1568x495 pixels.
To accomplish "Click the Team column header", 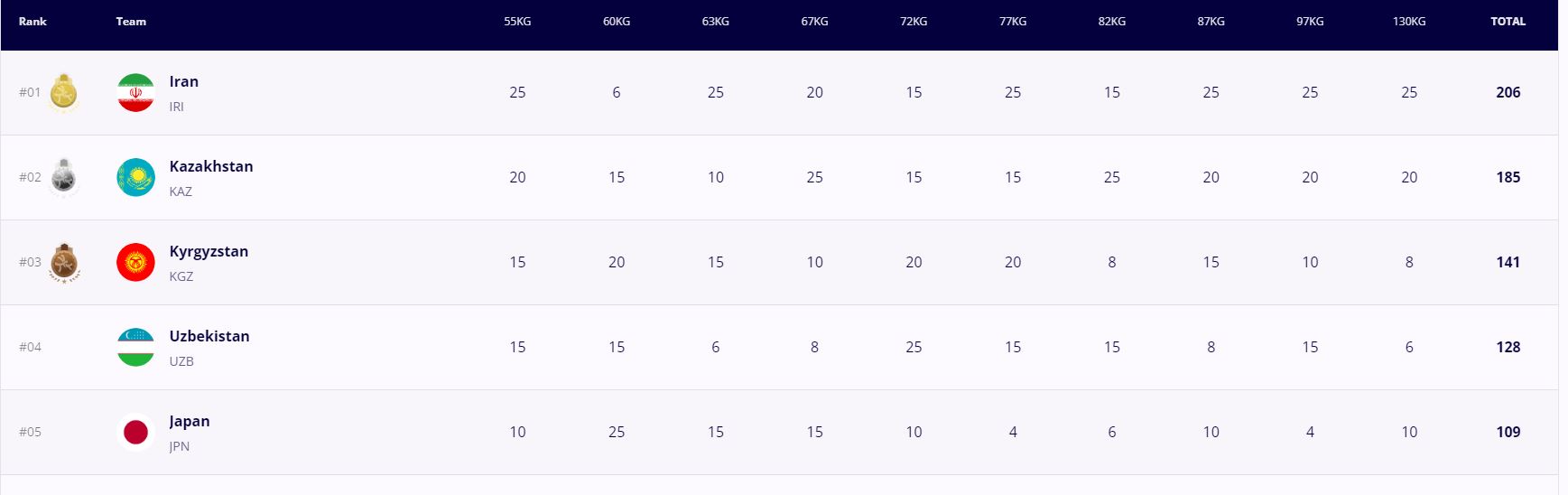I will click(x=131, y=22).
